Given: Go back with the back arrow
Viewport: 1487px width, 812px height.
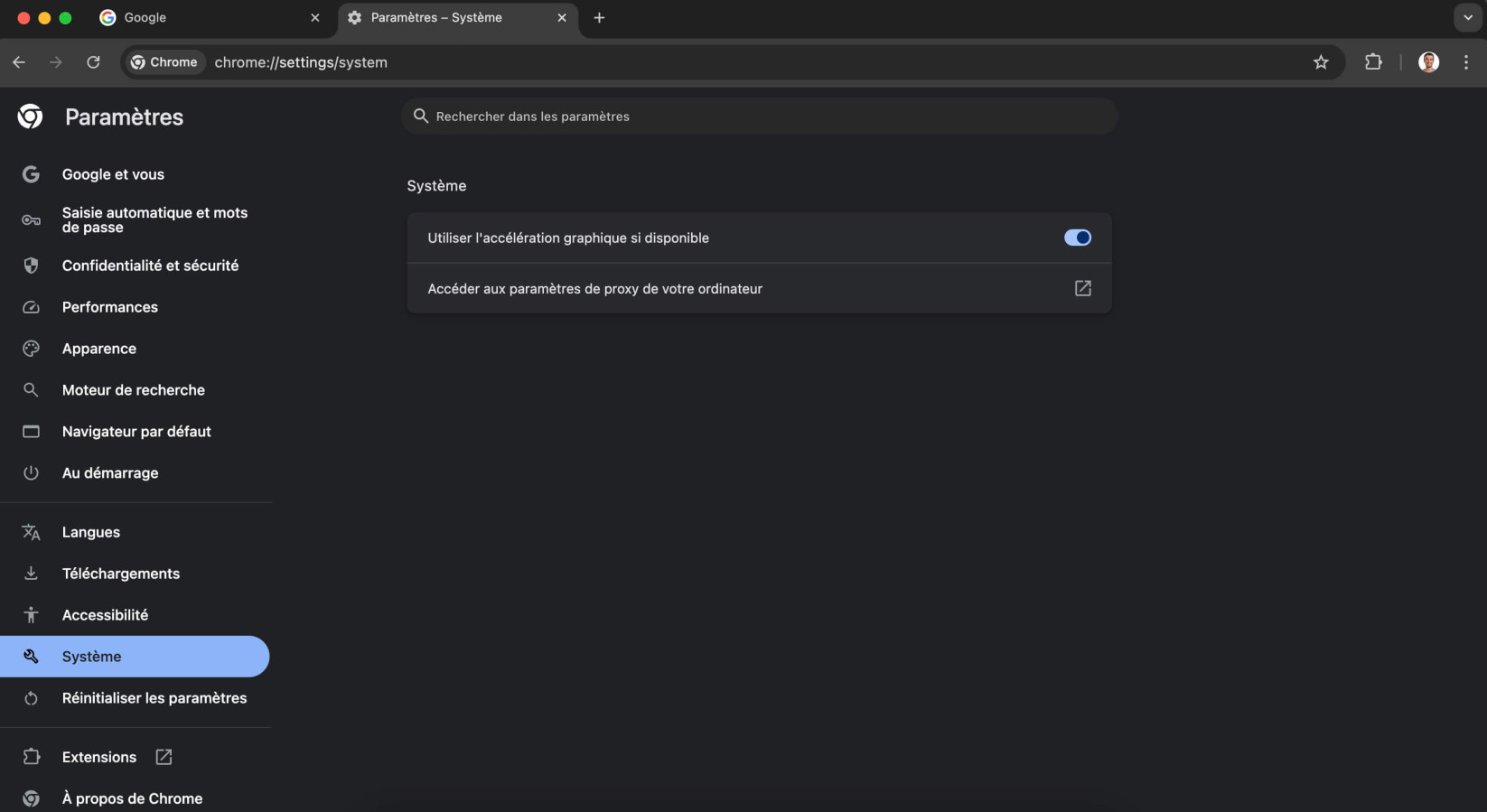Looking at the screenshot, I should [x=19, y=62].
